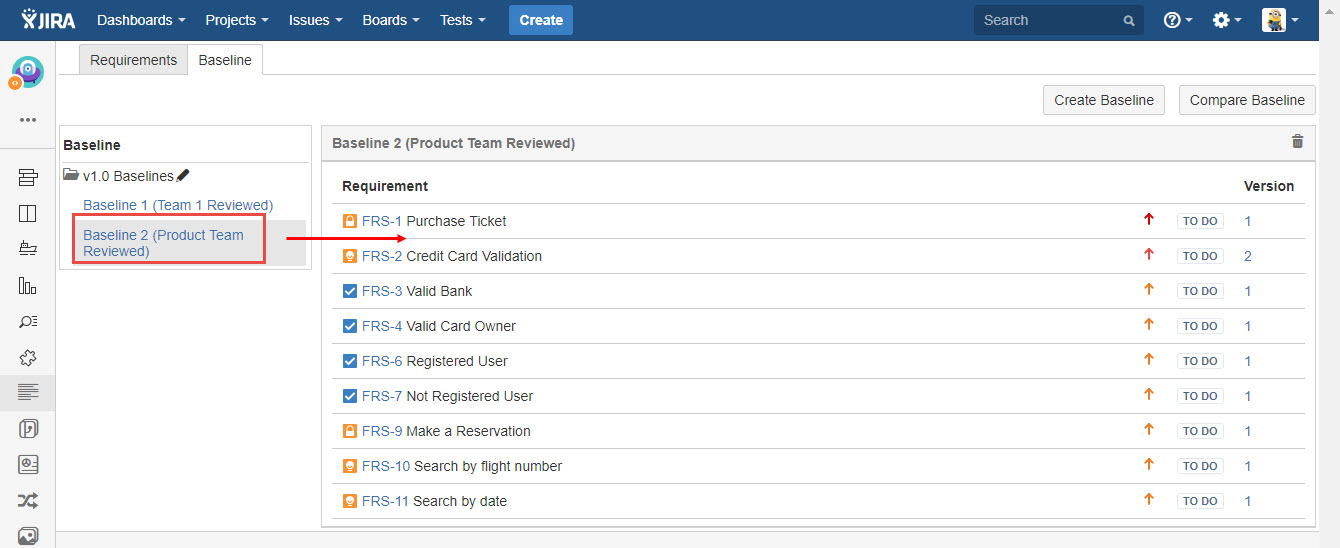Open the Dashboards menu
The height and width of the screenshot is (548, 1340).
point(141,20)
